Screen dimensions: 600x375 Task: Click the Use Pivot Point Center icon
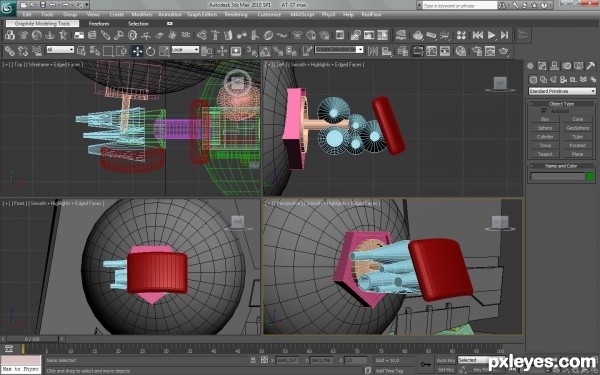(x=207, y=51)
